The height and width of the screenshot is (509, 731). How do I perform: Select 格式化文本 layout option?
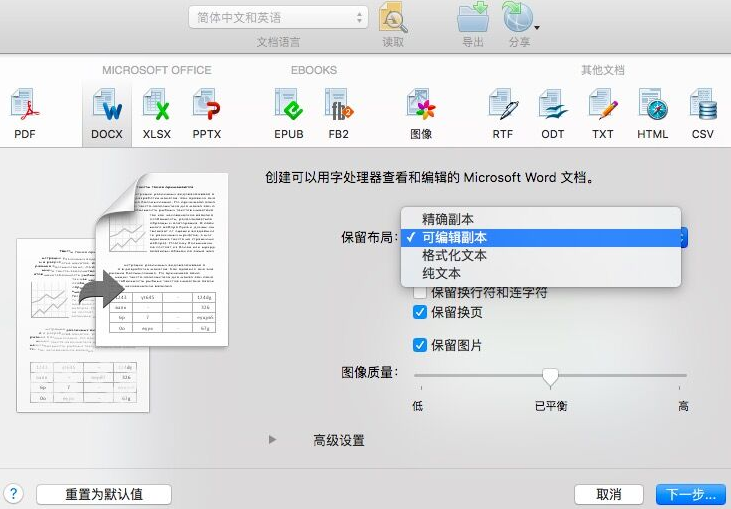coord(541,255)
